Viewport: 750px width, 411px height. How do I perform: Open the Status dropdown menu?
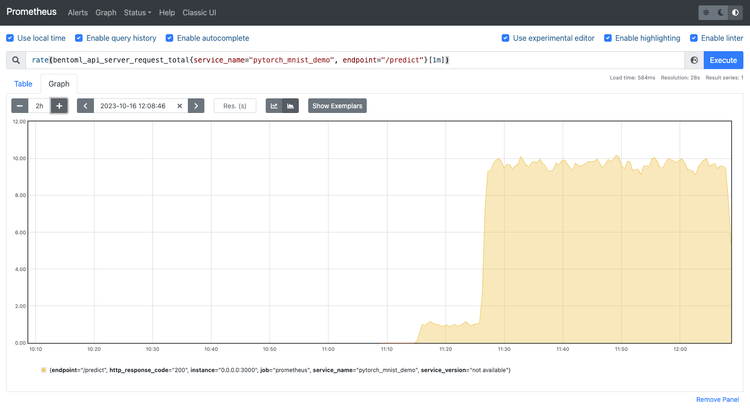pyautogui.click(x=137, y=12)
